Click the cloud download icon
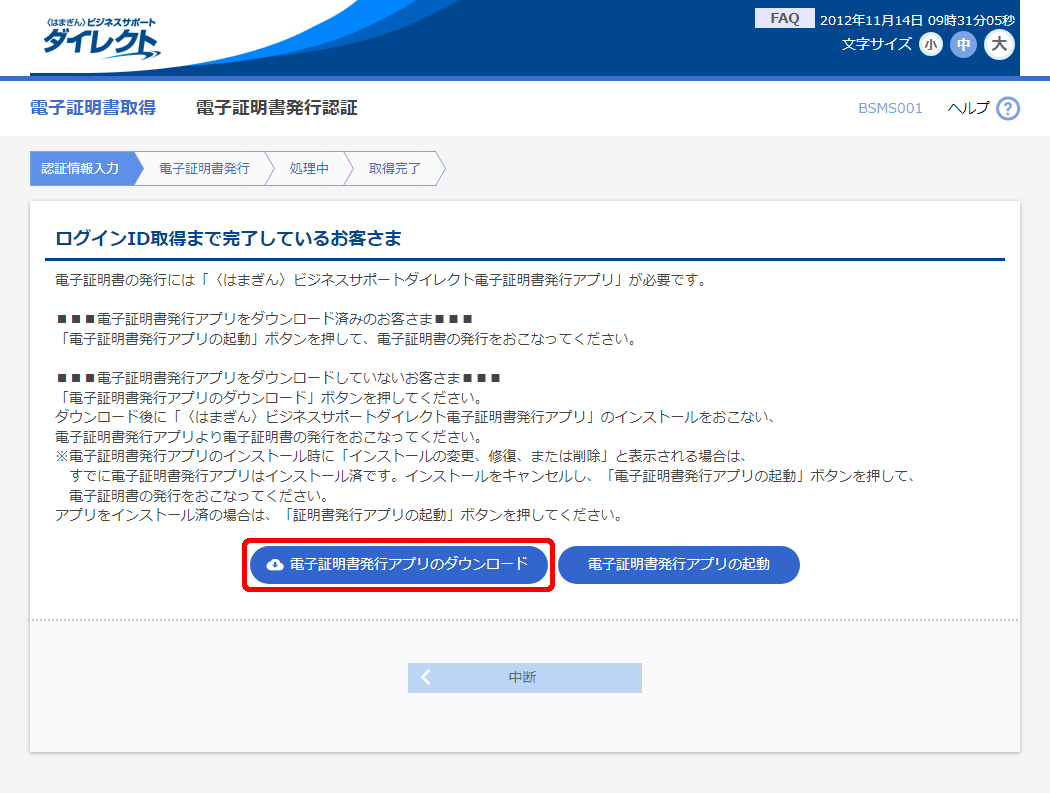Screen dimensions: 1050x793 [x=275, y=565]
